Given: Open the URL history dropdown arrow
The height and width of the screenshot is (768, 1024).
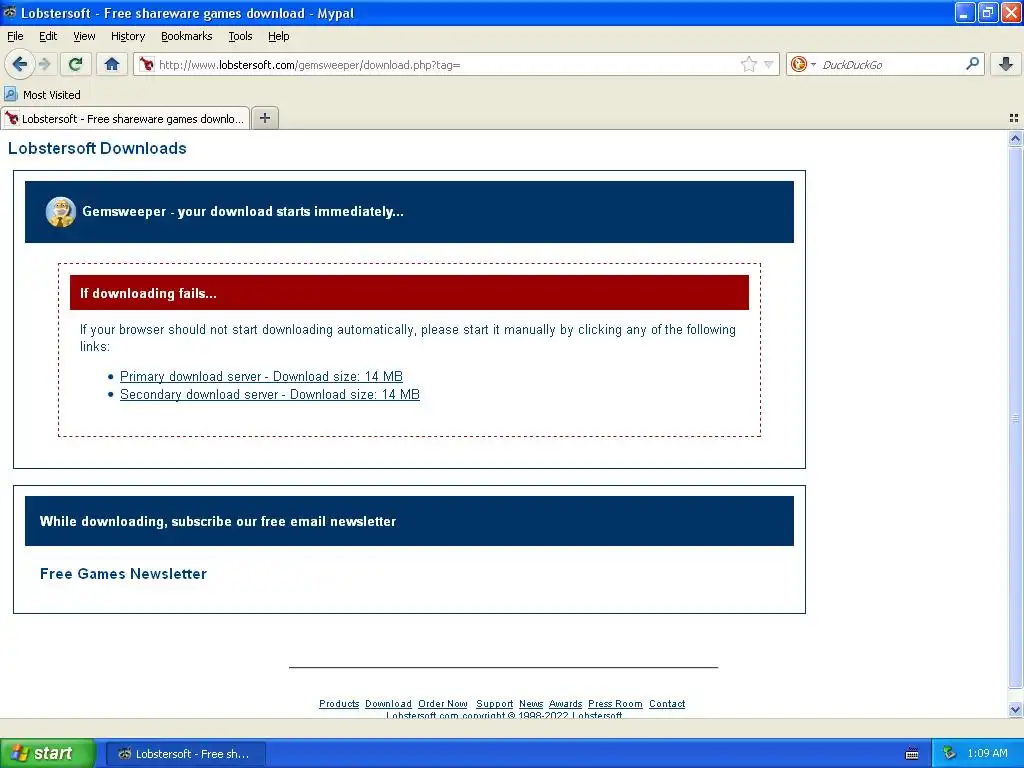Looking at the screenshot, I should coord(769,64).
